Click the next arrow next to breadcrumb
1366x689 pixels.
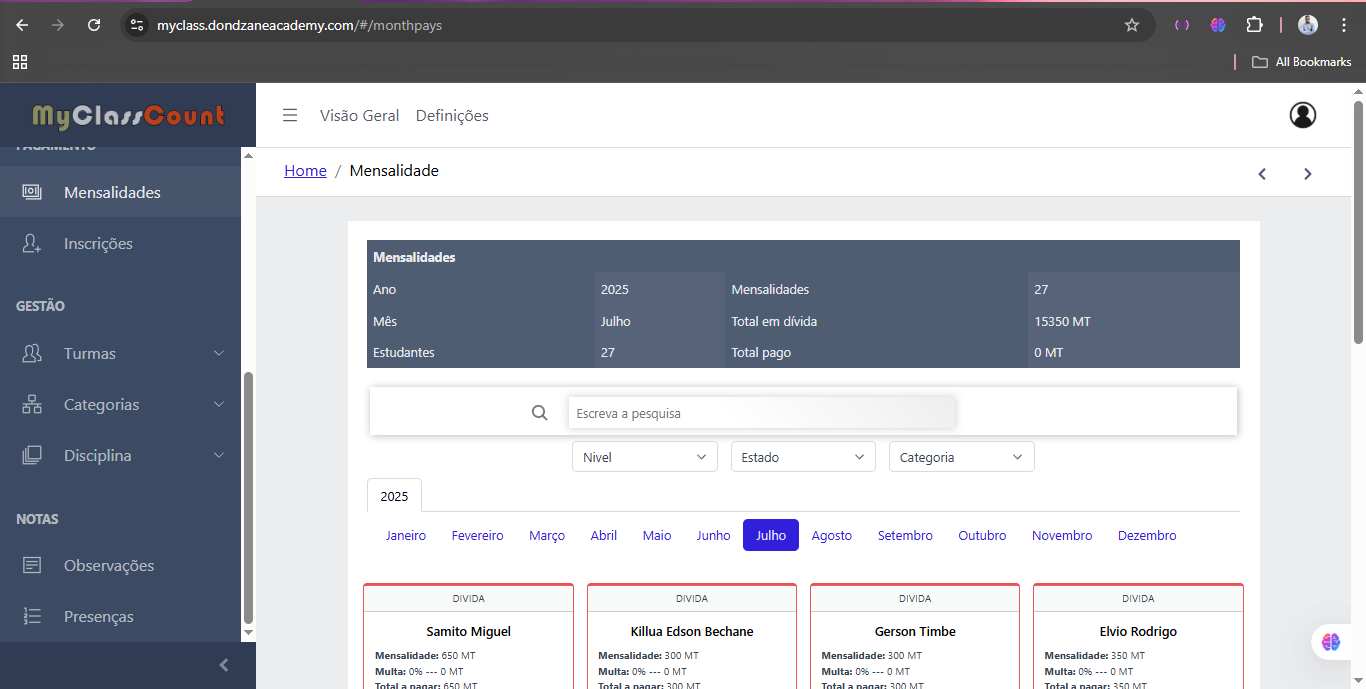(x=1307, y=174)
